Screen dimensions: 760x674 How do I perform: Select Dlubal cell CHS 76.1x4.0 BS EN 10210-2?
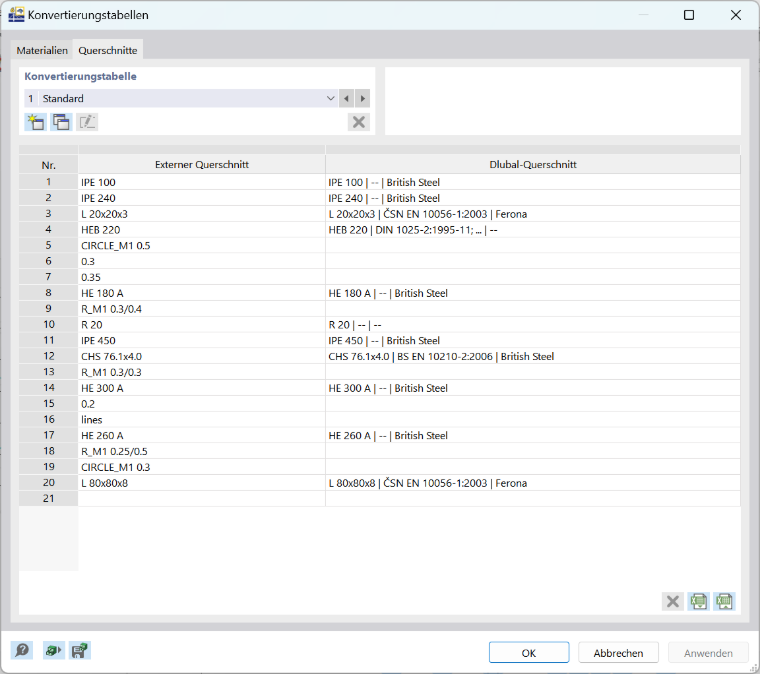(533, 356)
